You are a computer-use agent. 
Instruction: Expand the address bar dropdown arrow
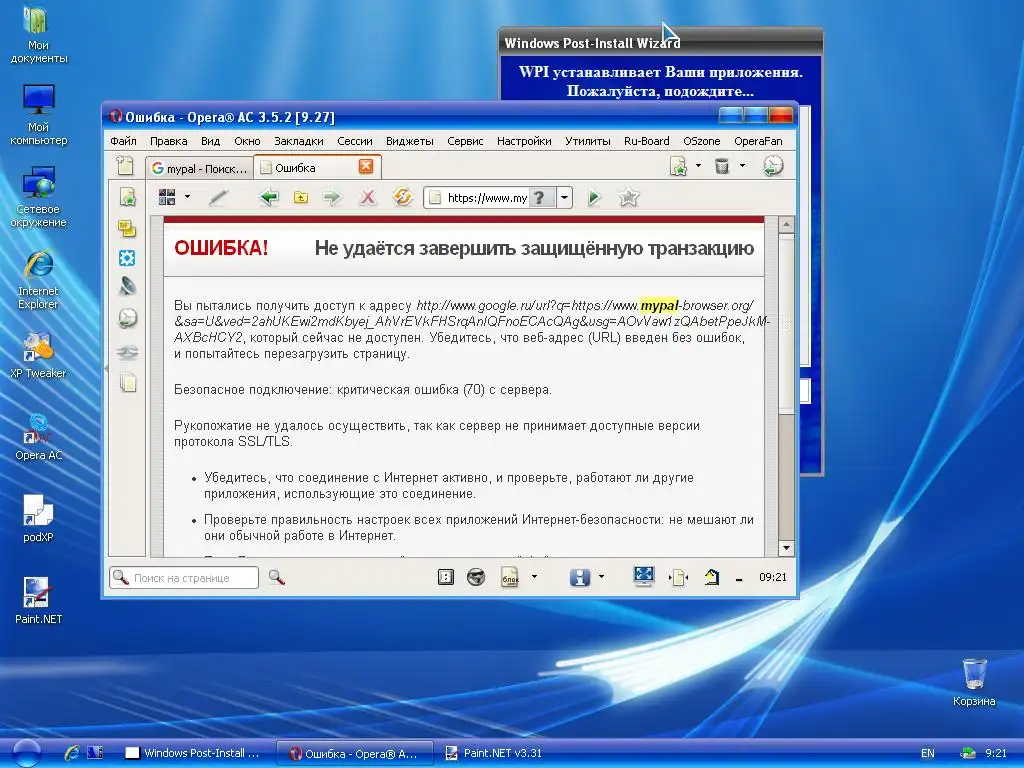(x=564, y=197)
